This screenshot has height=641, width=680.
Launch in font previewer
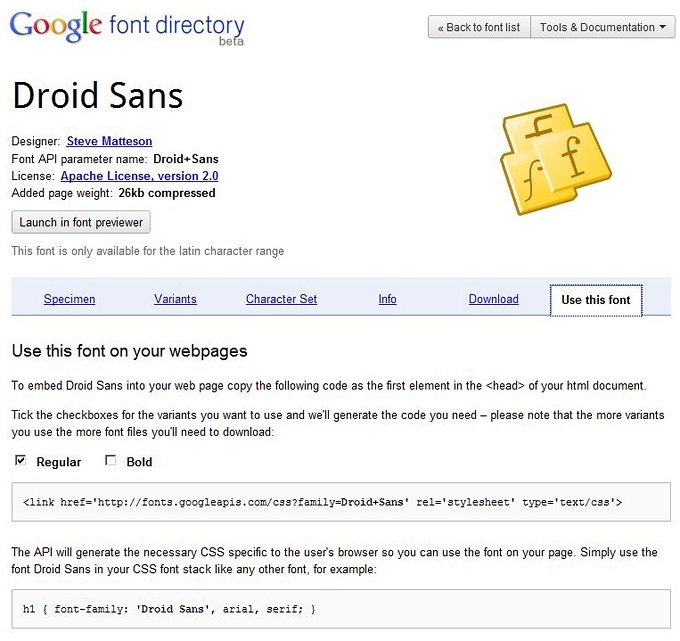(x=81, y=222)
